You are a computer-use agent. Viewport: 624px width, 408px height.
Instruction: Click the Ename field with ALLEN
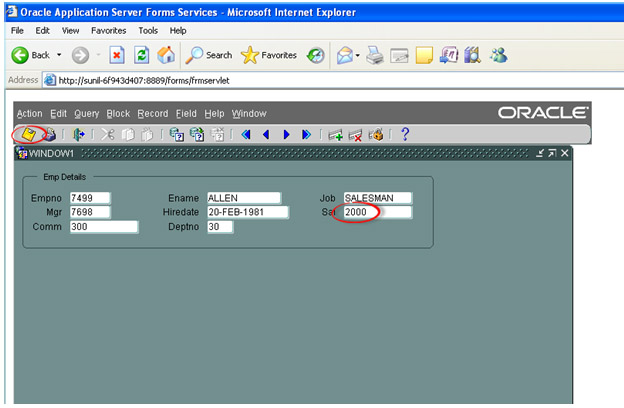[x=244, y=198]
